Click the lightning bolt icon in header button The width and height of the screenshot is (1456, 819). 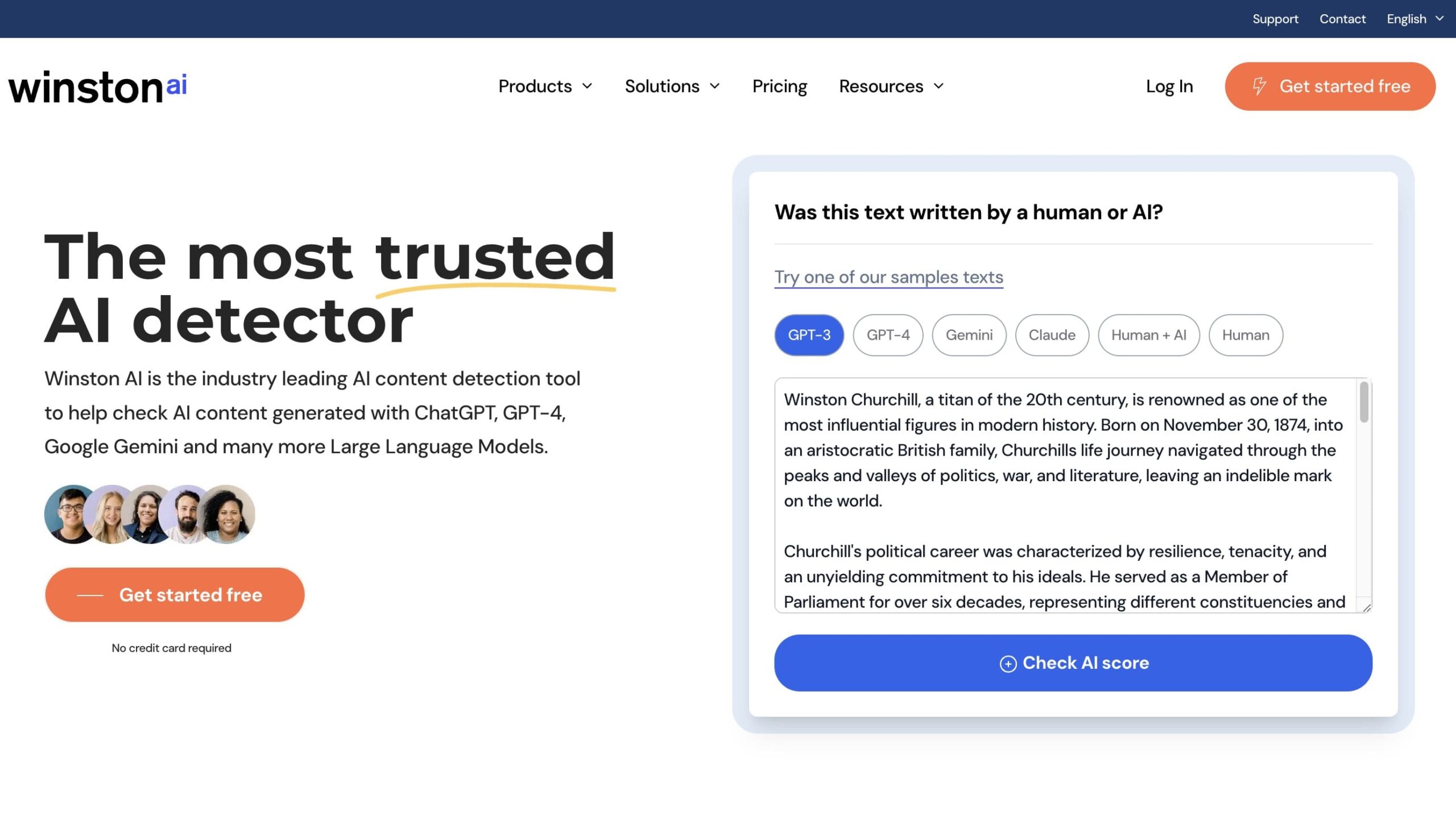pyautogui.click(x=1259, y=86)
